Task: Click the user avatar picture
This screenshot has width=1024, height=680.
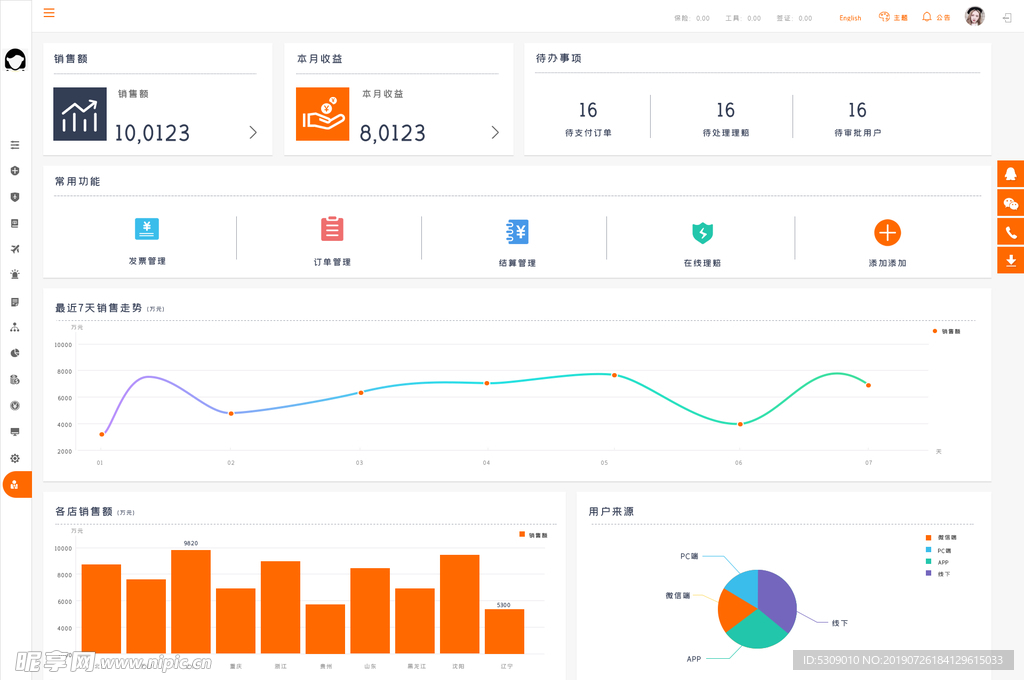Action: pyautogui.click(x=974, y=17)
